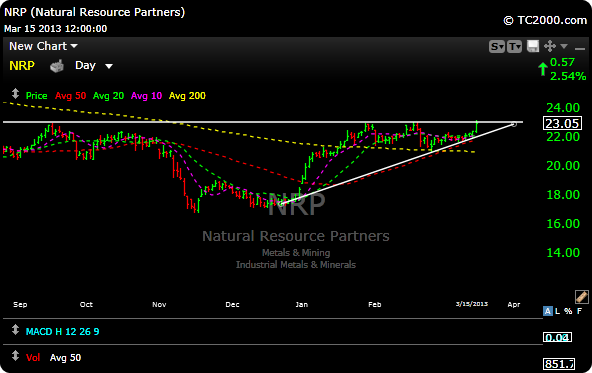Click the Apr label on date axis
Image resolution: width=592 pixels, height=373 pixels.
514,304
